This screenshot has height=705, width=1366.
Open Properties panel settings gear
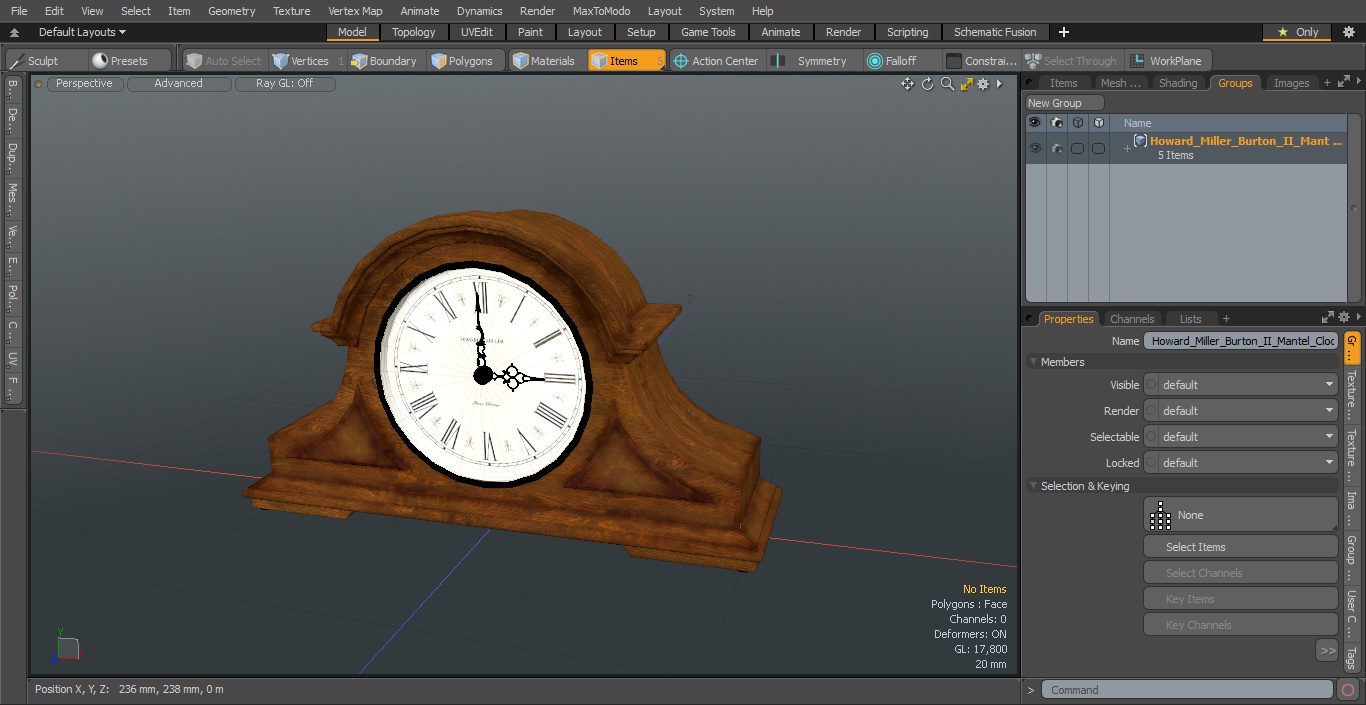pyautogui.click(x=1343, y=318)
